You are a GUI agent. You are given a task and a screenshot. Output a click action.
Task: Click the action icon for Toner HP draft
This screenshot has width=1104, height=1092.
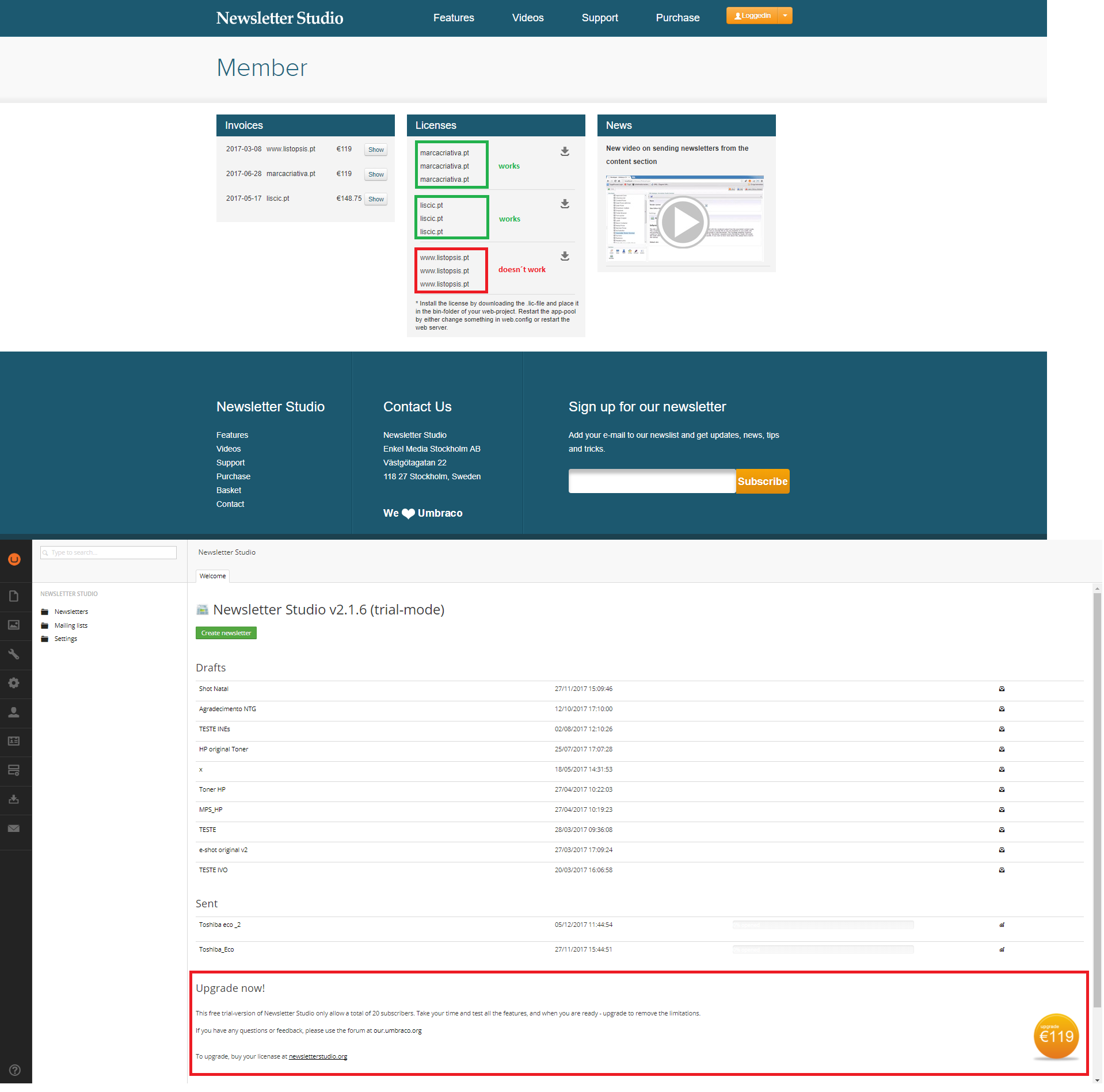pos(1002,790)
